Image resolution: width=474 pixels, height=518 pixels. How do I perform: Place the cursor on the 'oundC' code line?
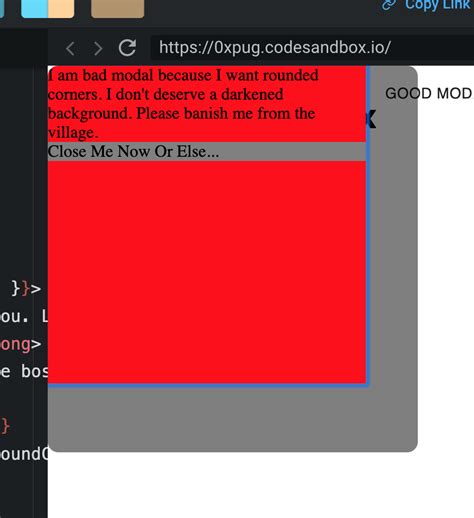[24, 454]
